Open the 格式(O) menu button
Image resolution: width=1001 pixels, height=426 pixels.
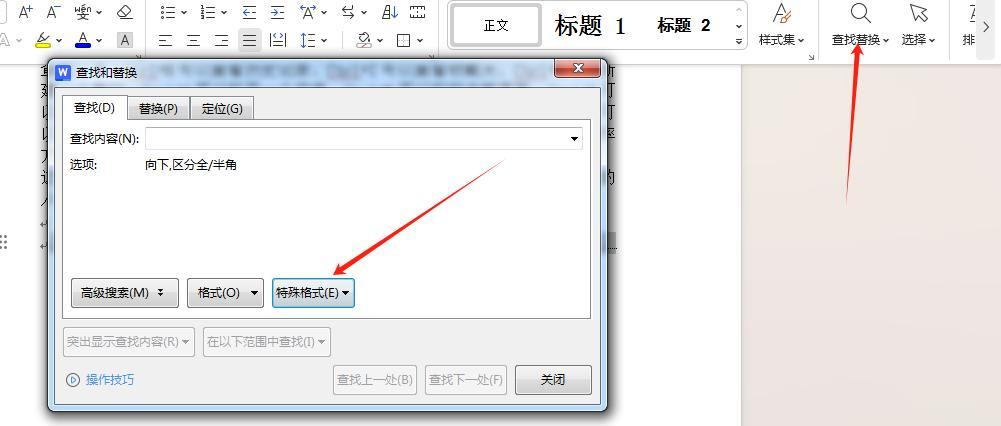pos(225,293)
